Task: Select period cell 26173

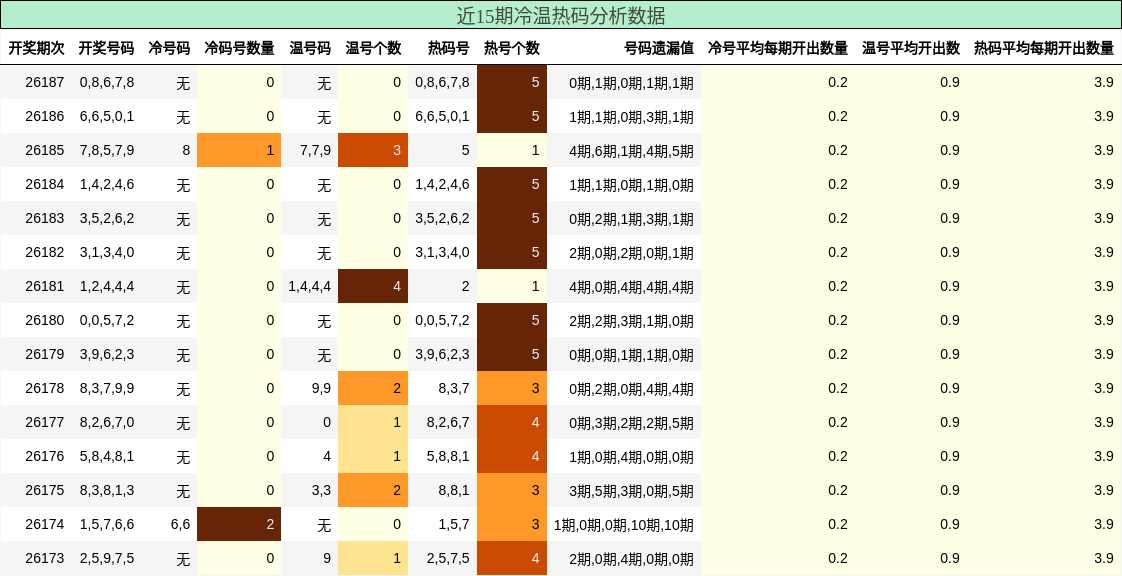Action: coord(44,558)
